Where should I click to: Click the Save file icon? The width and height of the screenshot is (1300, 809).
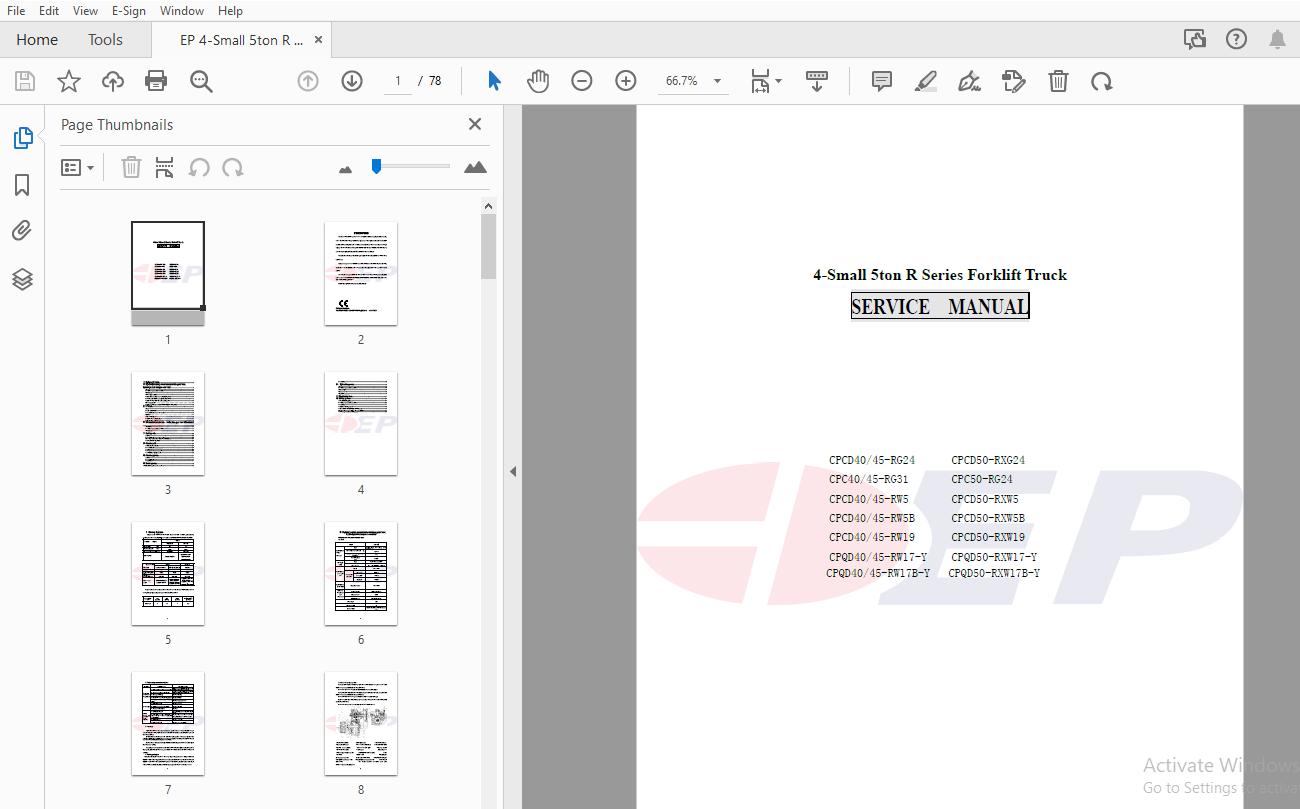coord(24,81)
